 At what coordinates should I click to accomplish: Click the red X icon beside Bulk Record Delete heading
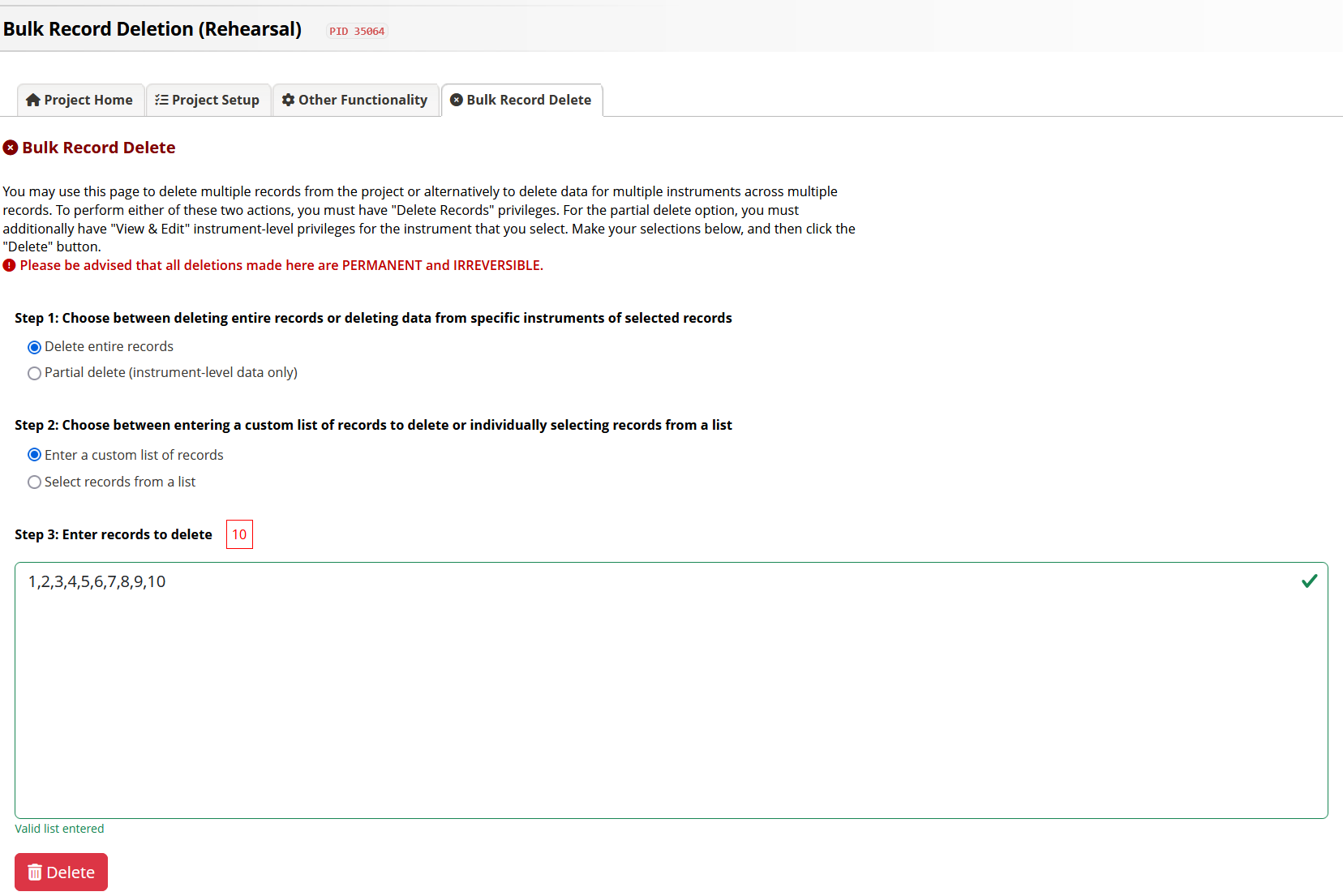coord(11,148)
